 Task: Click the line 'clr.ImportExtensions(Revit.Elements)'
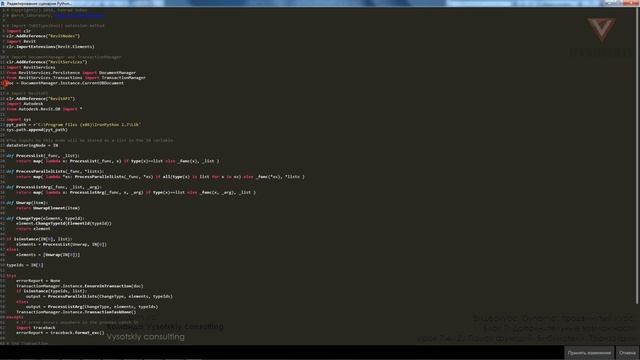pyautogui.click(x=50, y=47)
